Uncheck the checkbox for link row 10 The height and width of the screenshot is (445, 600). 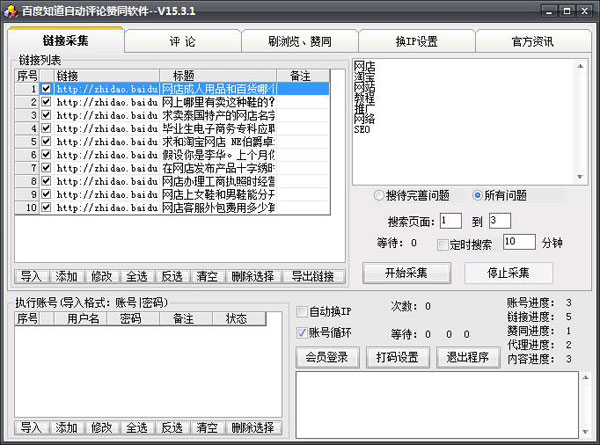(x=46, y=207)
